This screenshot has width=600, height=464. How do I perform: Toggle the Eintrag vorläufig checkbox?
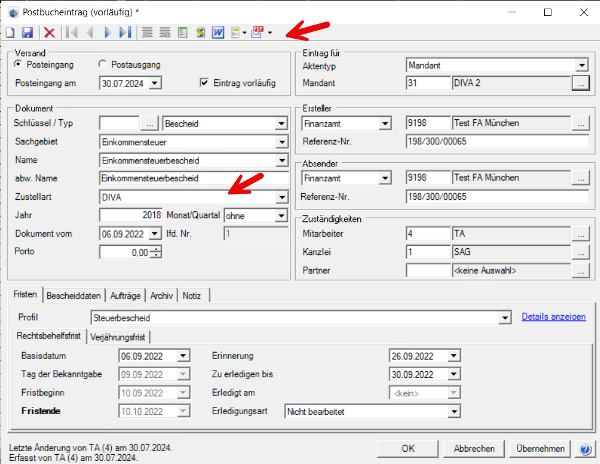[x=204, y=83]
